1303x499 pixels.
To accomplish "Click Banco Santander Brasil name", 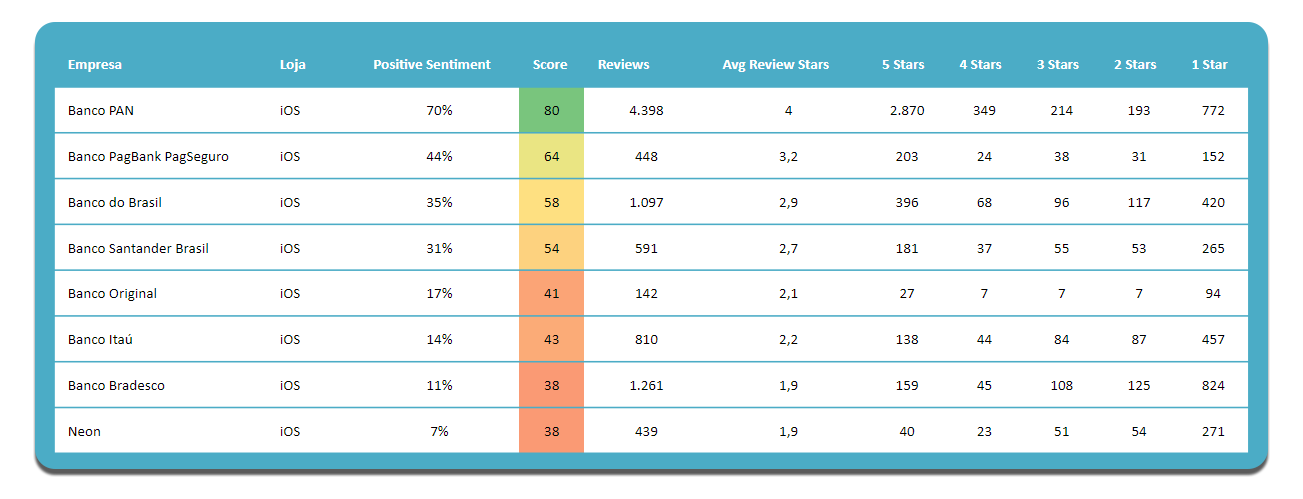I will click(x=138, y=249).
